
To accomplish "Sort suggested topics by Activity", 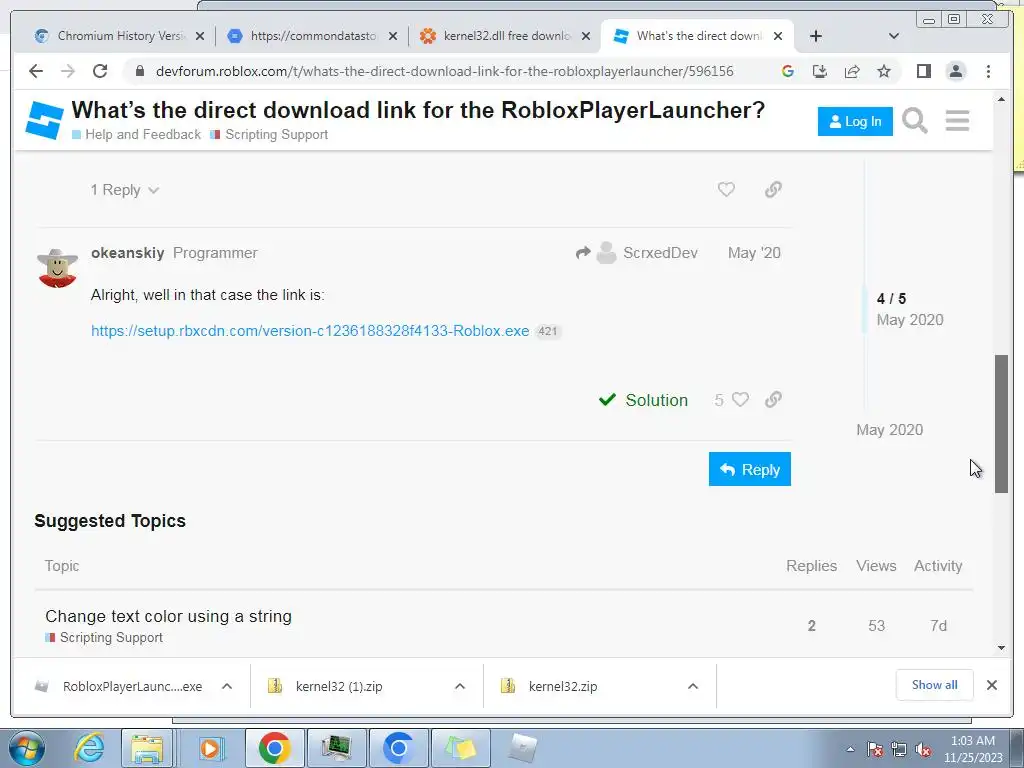I will tap(938, 566).
